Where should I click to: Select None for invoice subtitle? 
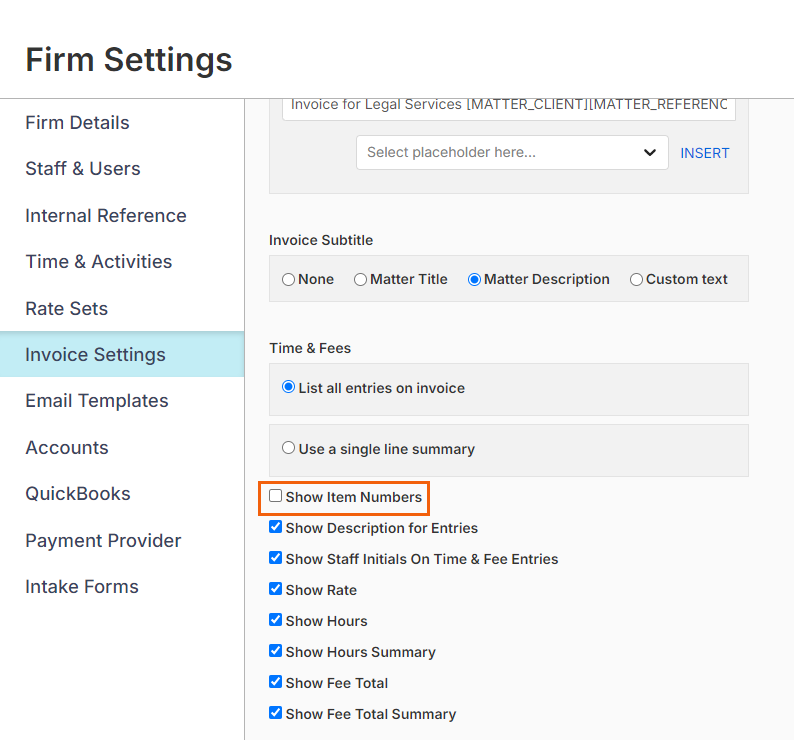click(288, 280)
